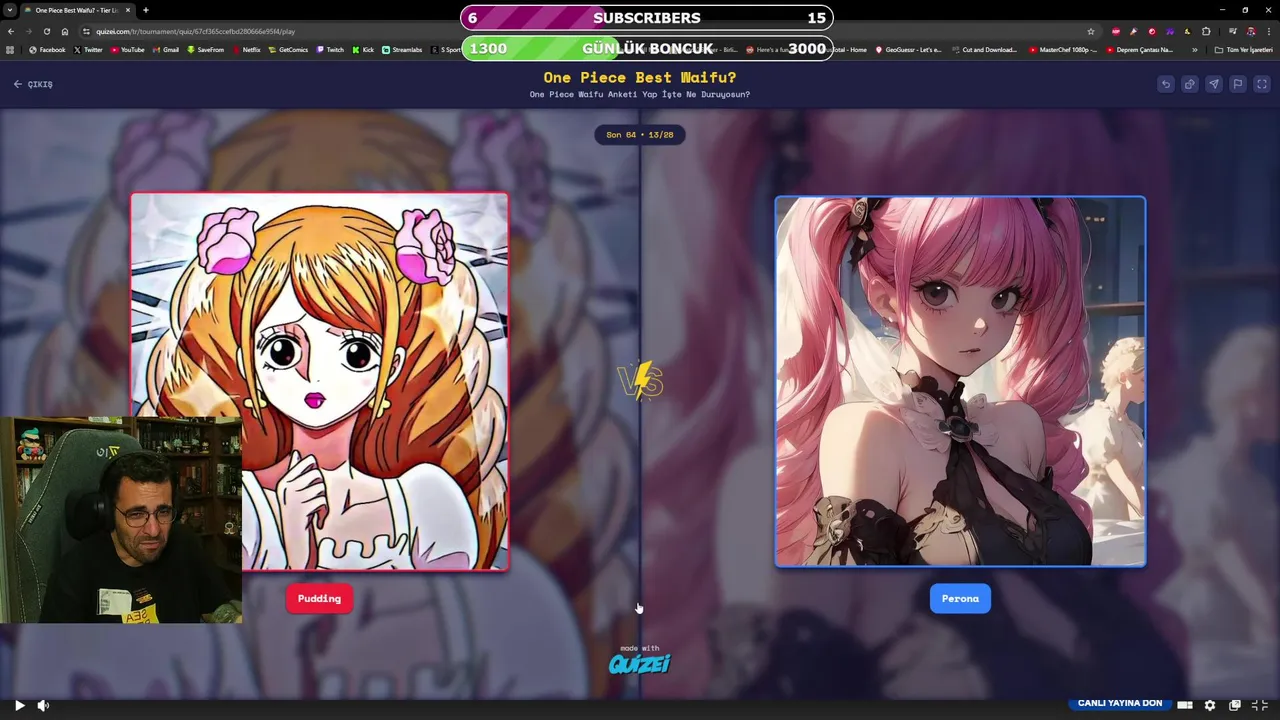Click the ÇIKIŞ exit link
This screenshot has height=720, width=1280.
pos(33,84)
